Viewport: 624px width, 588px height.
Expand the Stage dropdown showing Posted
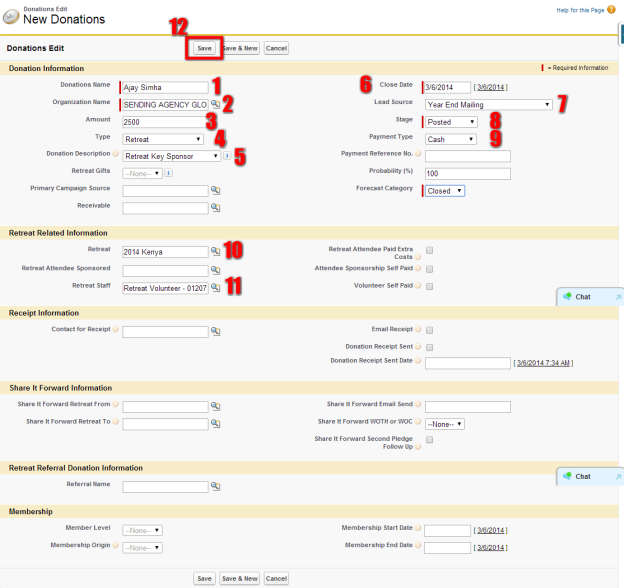[x=451, y=122]
